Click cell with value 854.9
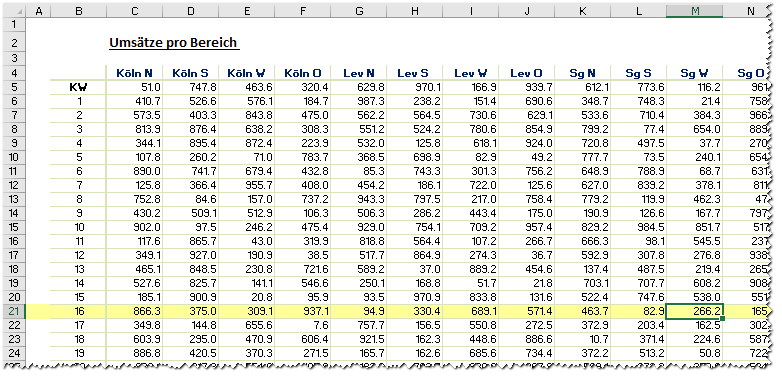782x378 pixels. pyautogui.click(x=527, y=130)
